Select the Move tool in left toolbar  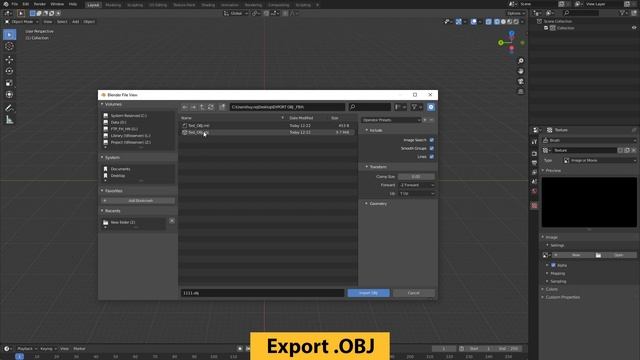pos(9,60)
